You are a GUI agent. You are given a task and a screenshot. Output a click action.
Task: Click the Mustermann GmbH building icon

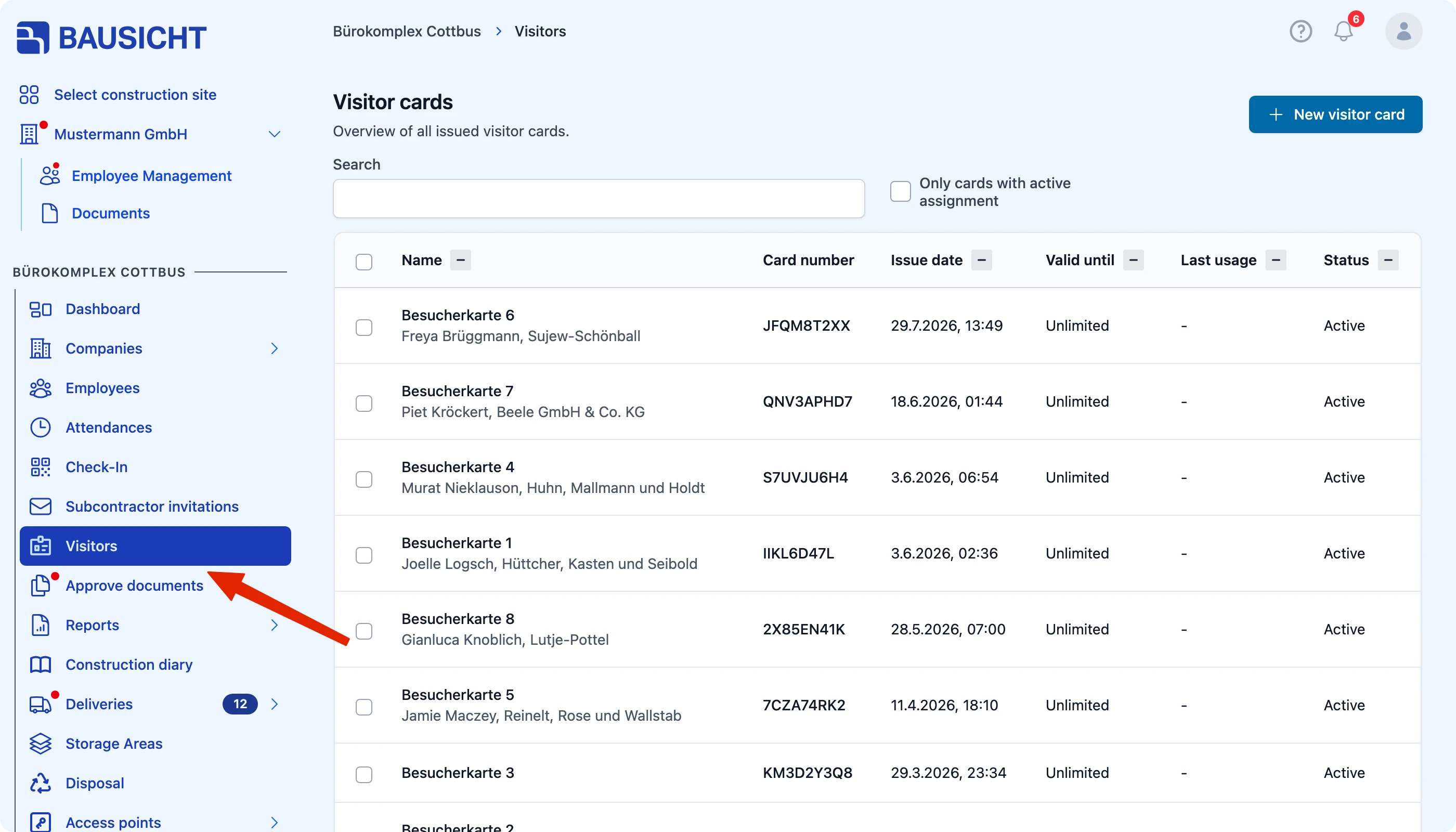(29, 134)
